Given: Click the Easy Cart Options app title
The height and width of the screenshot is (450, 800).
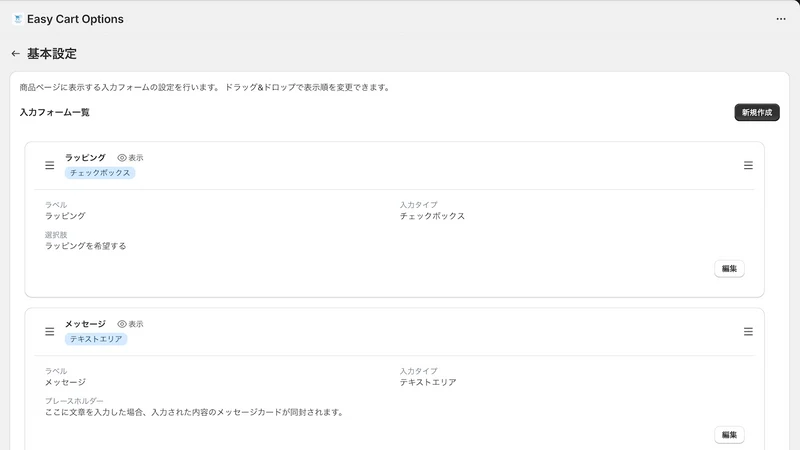Looking at the screenshot, I should point(75,19).
